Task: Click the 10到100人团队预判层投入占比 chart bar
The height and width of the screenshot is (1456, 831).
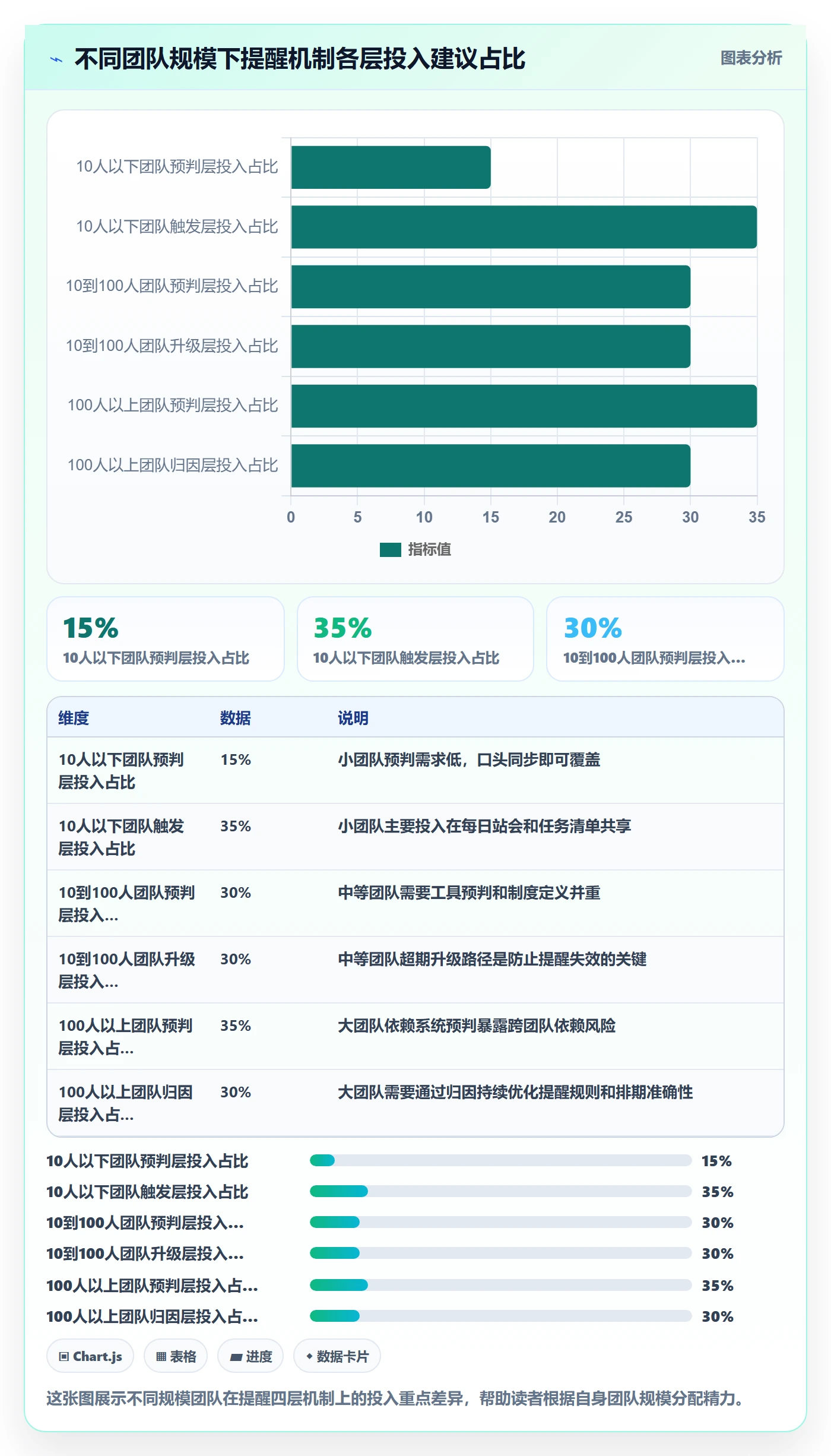Action: pyautogui.click(x=490, y=287)
